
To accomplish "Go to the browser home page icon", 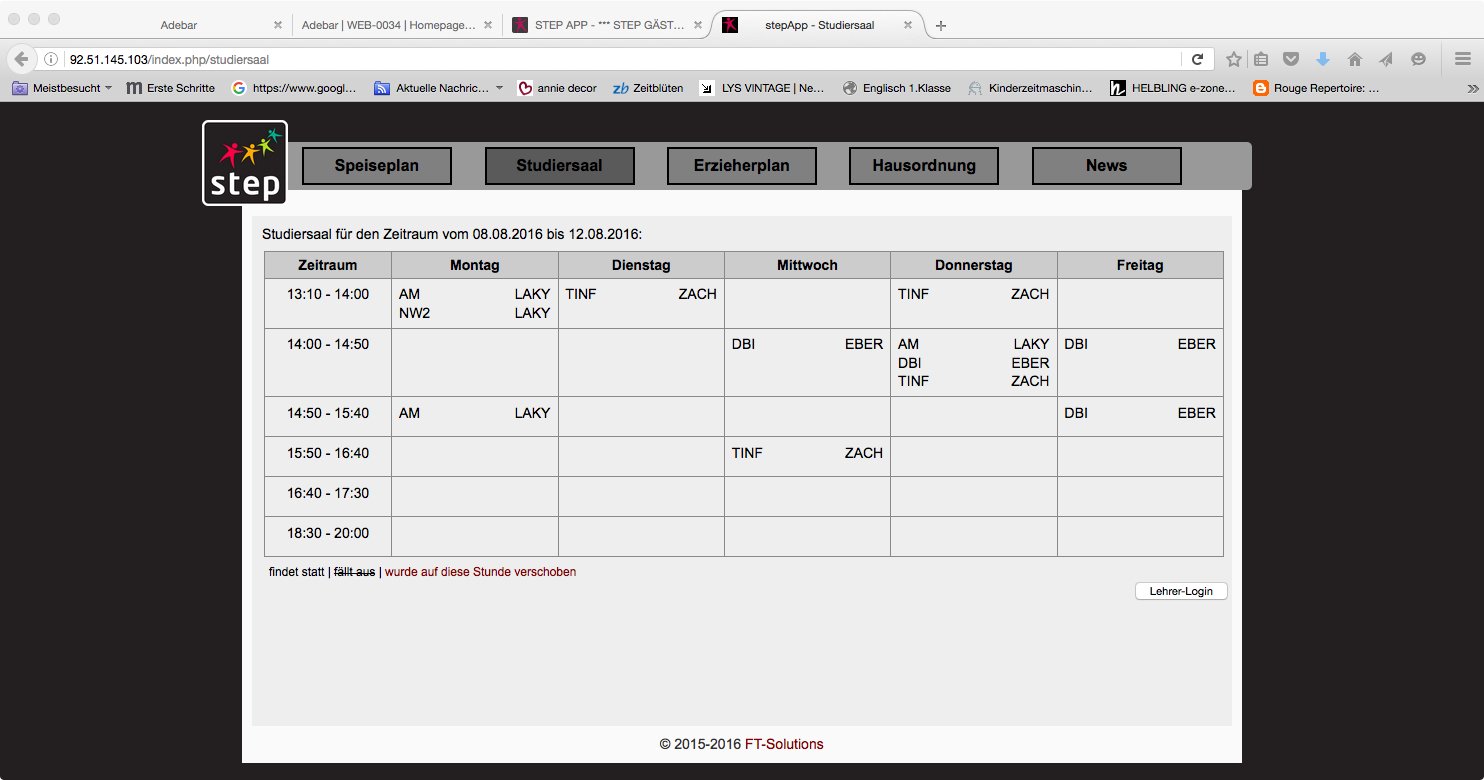I will [1354, 59].
